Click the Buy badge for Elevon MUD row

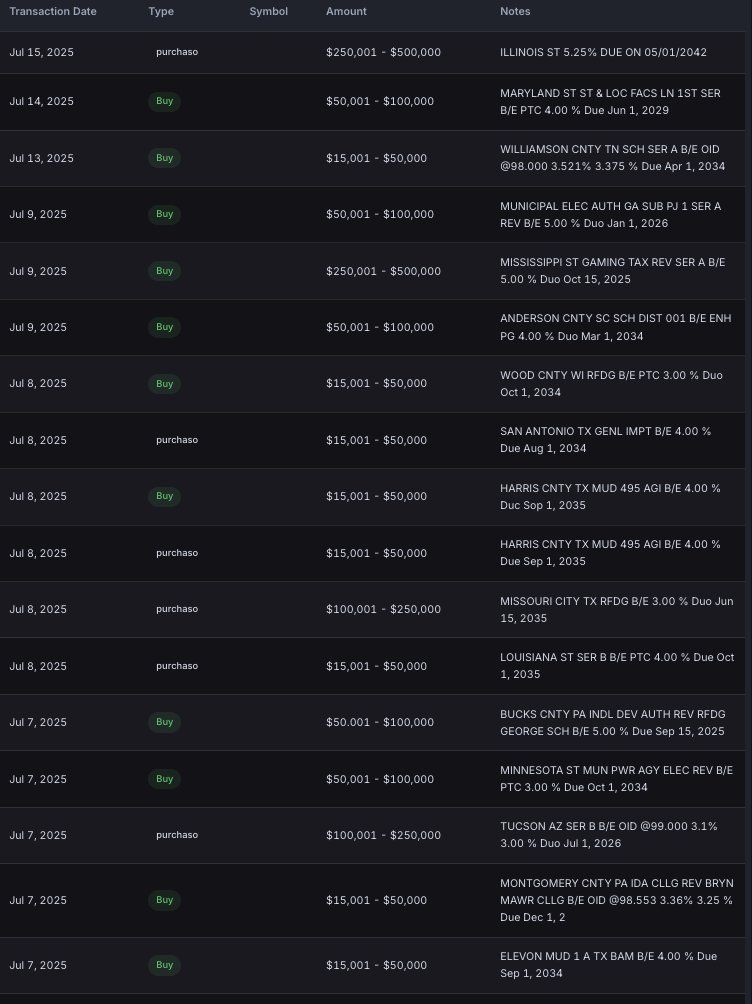coord(164,965)
